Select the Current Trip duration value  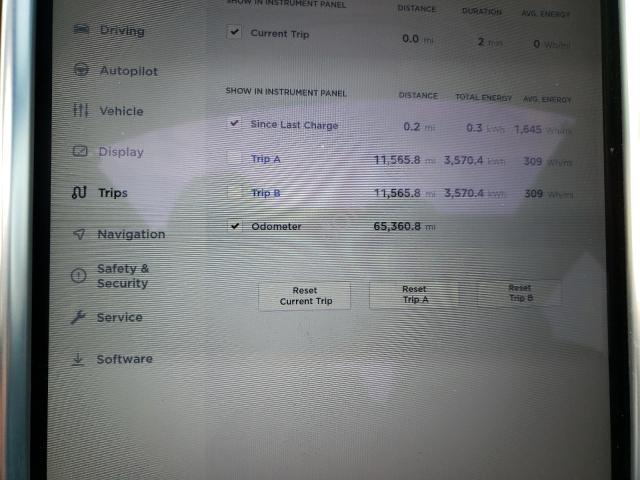pyautogui.click(x=489, y=42)
